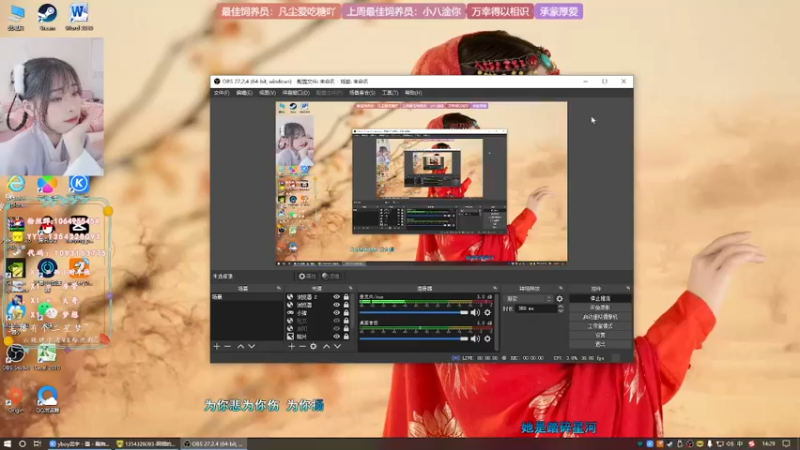Add a new scene with plus icon
This screenshot has height=450, width=800.
216,346
